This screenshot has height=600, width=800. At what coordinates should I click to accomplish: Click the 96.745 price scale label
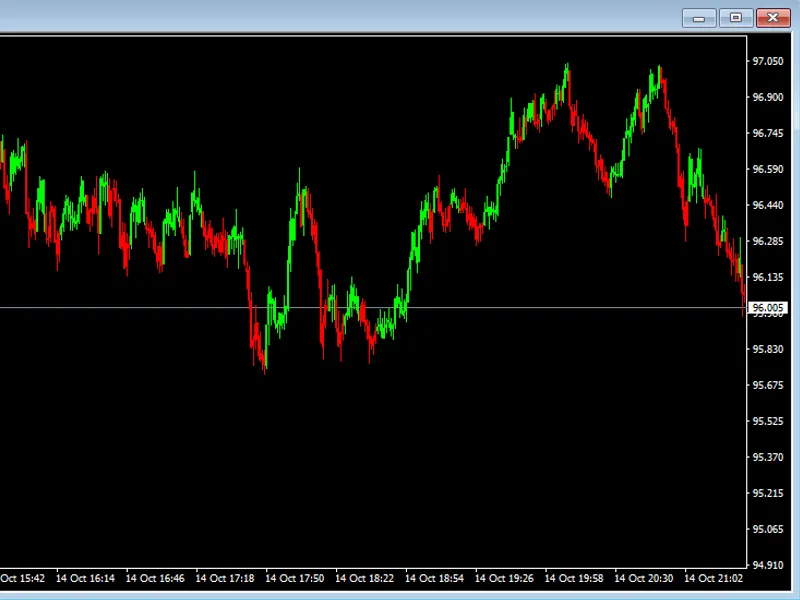tap(768, 133)
